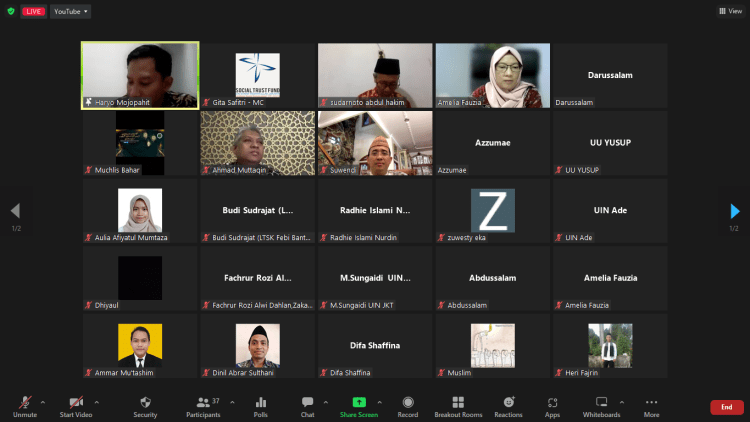
Task: Expand the arrow beside Whiteboards
Action: click(x=622, y=403)
